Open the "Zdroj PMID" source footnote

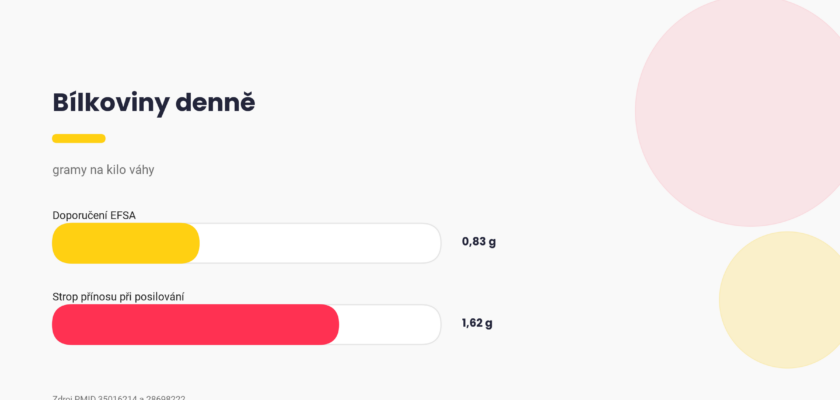(119, 397)
